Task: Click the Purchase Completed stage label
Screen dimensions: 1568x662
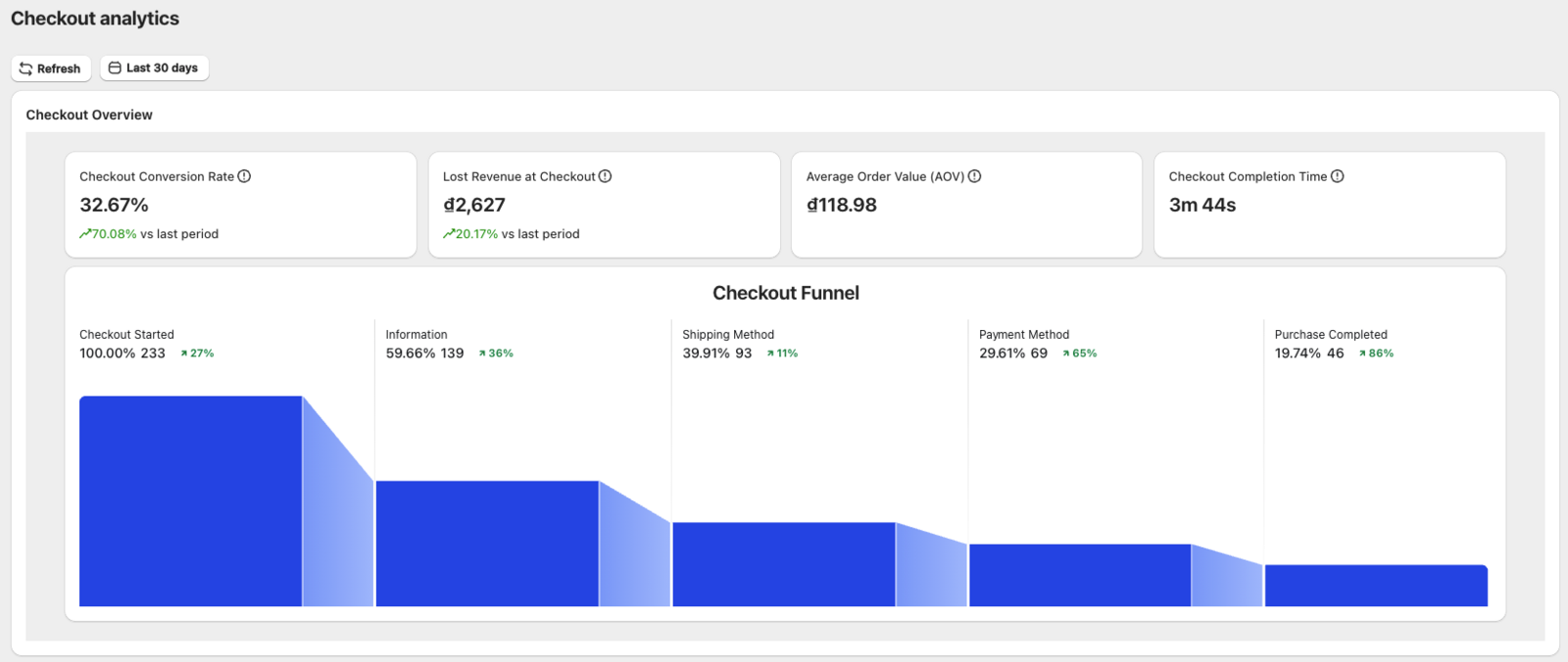Action: click(1331, 335)
